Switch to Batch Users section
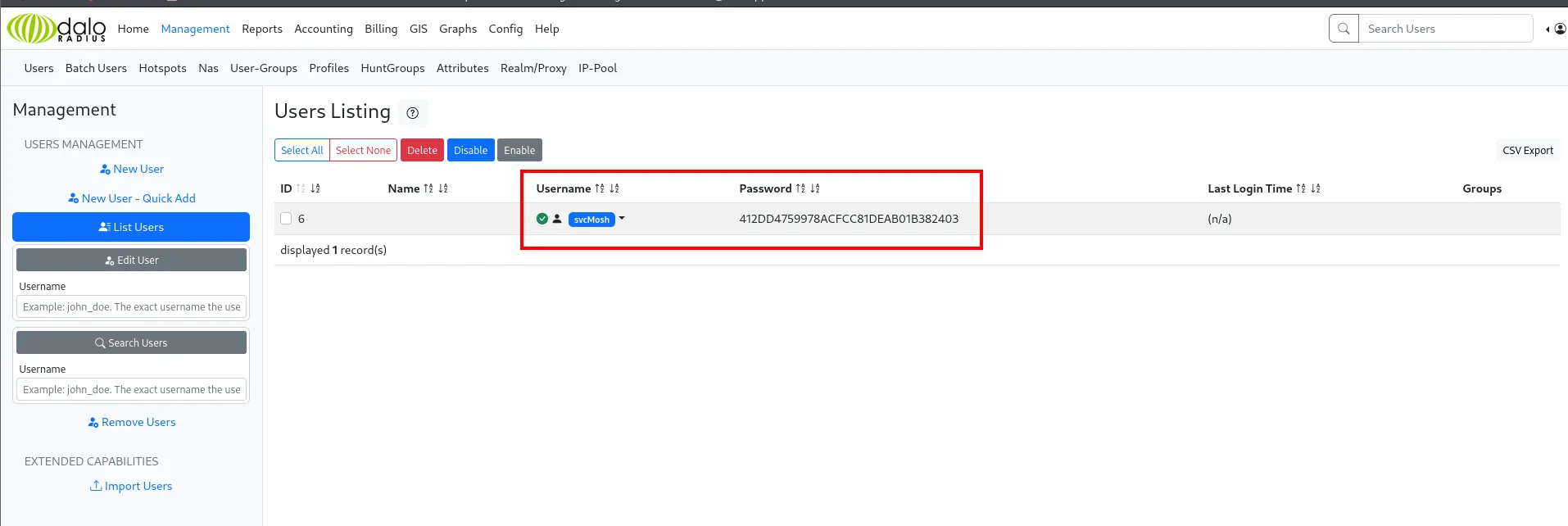1568x526 pixels. pos(96,68)
